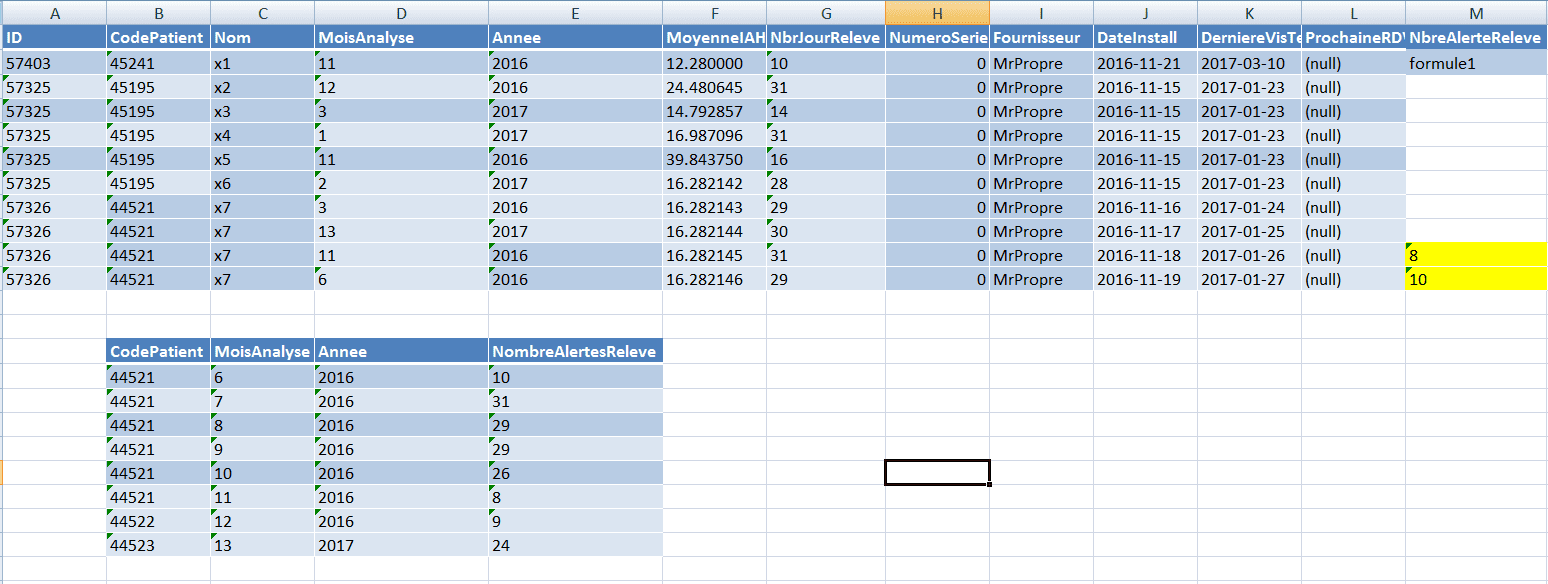Select the Nom cell 'x6'

point(262,184)
